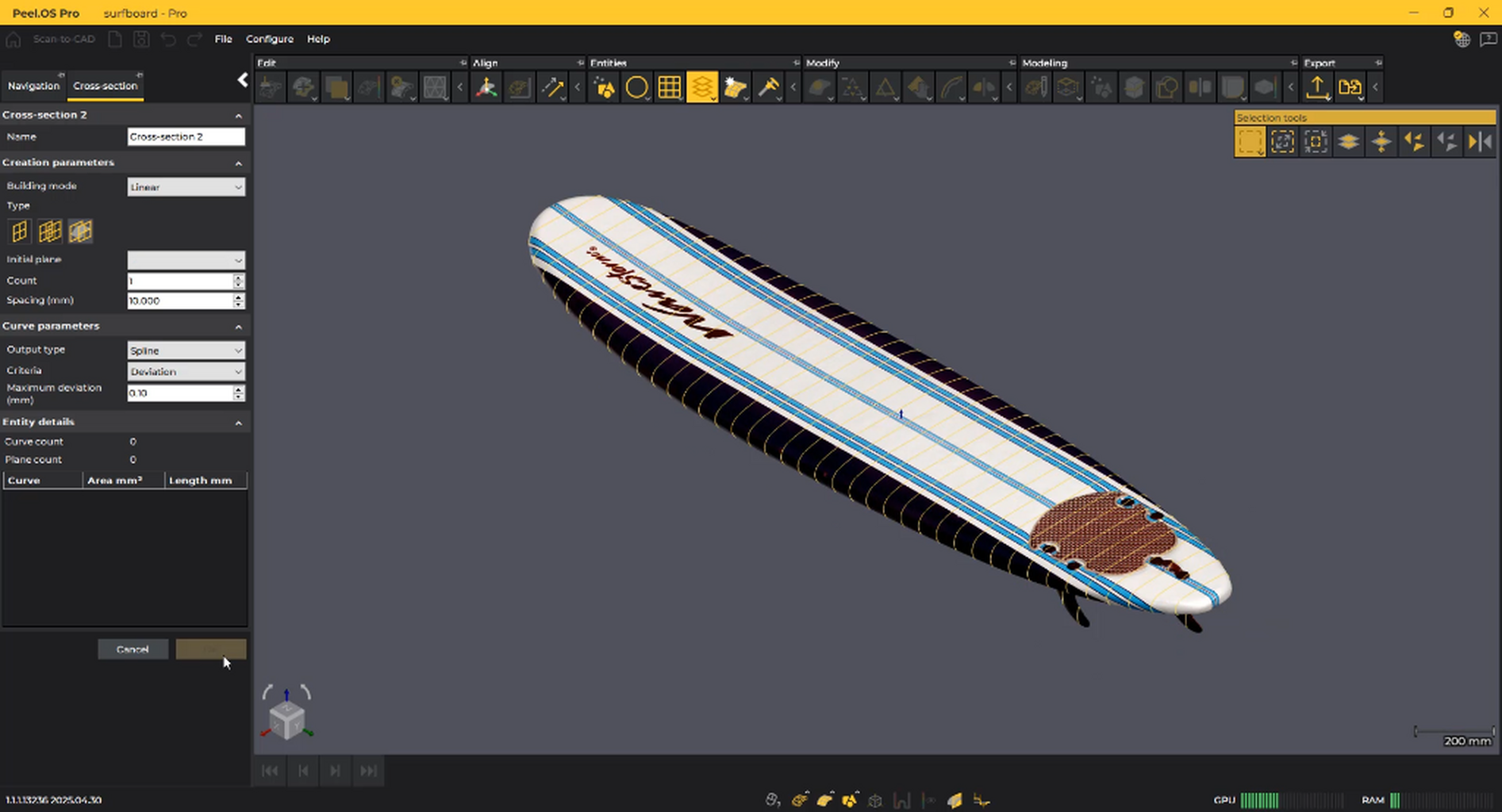Click the mesh visibility icon in status bar
This screenshot has height=812, width=1502.
pyautogui.click(x=800, y=800)
